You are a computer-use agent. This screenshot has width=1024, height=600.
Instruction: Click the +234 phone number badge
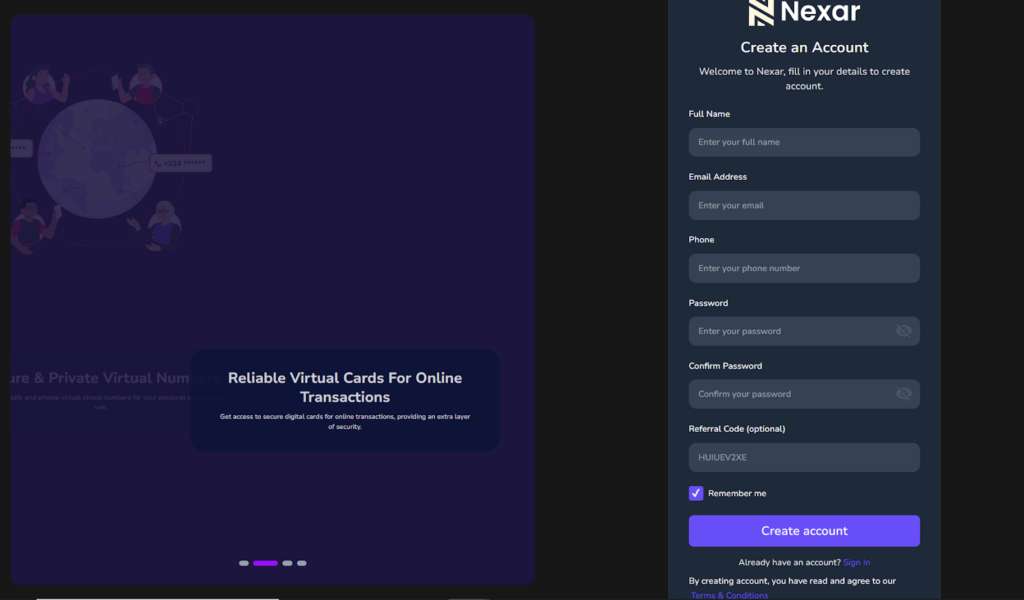tap(181, 163)
